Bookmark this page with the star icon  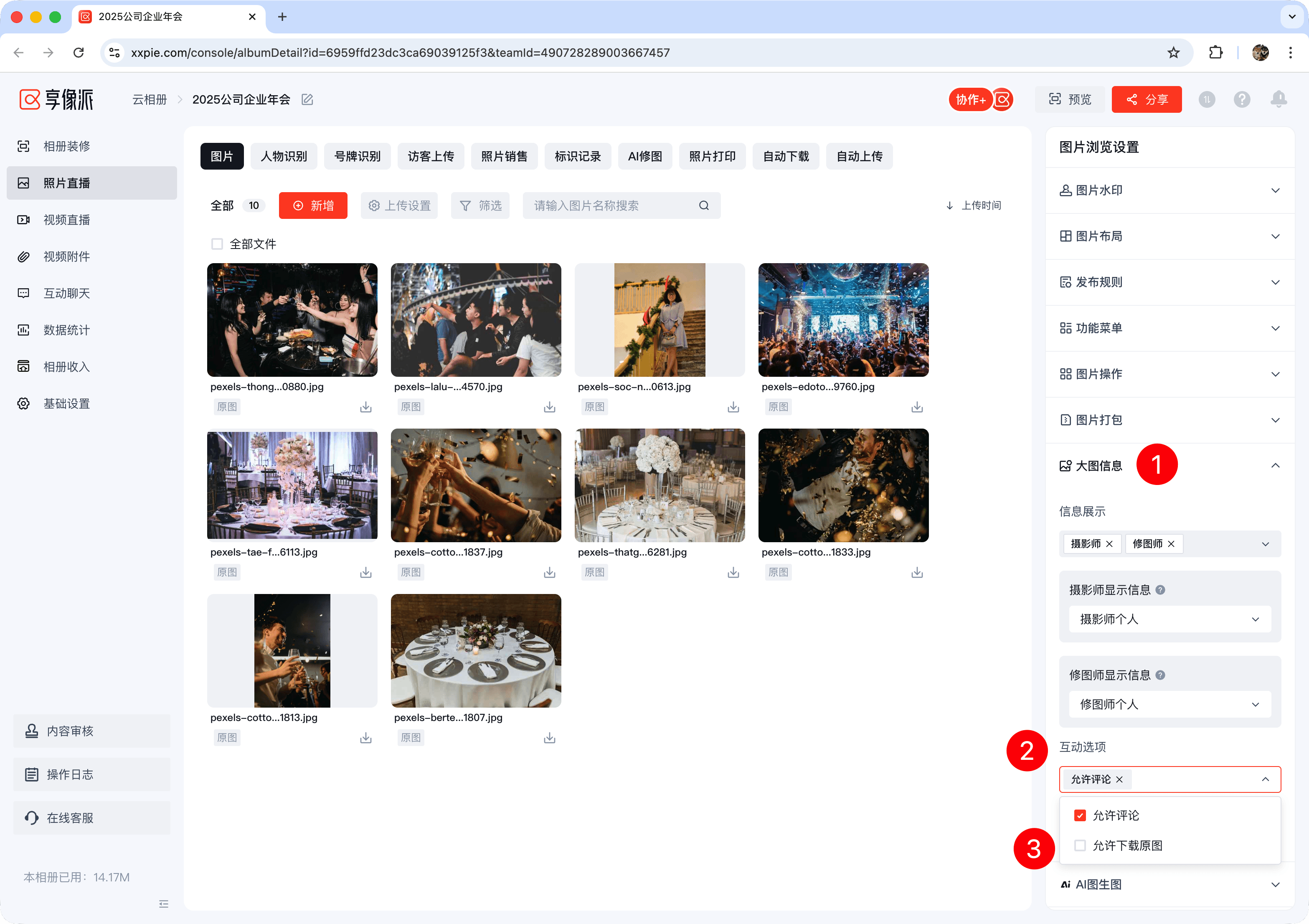[x=1173, y=53]
